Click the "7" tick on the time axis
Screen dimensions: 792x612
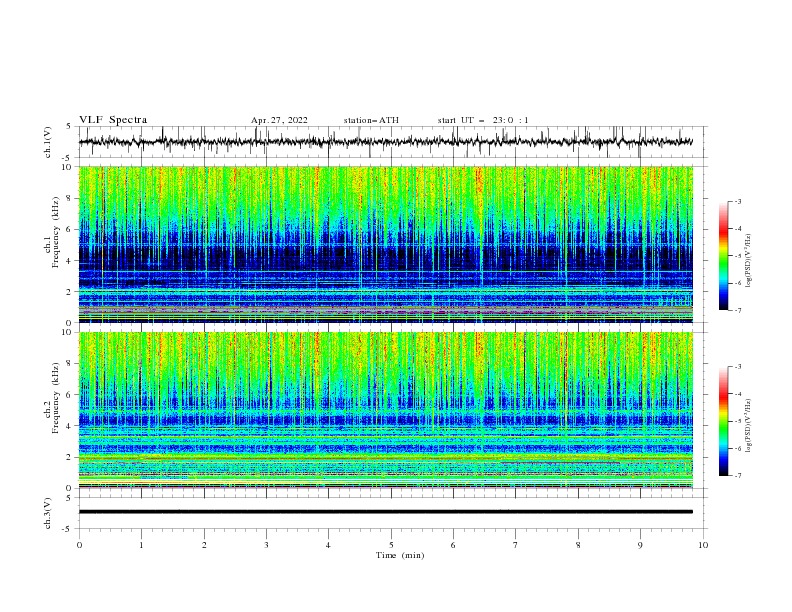516,545
